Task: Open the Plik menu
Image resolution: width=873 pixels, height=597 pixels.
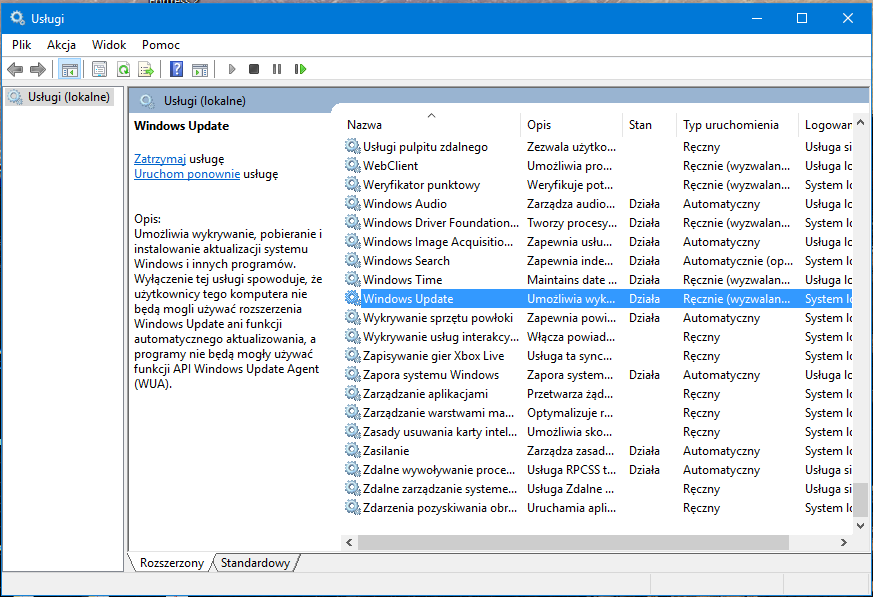Action: click(22, 45)
